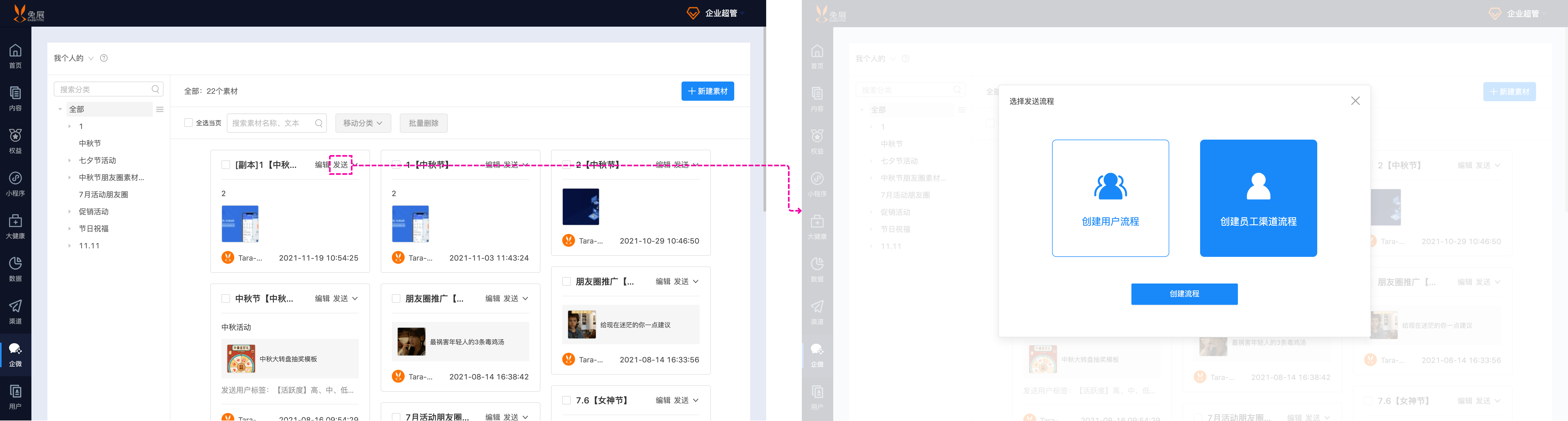The image size is (1568, 421).
Task: Check the 中秋节【中秋 card checkbox
Action: [x=225, y=298]
